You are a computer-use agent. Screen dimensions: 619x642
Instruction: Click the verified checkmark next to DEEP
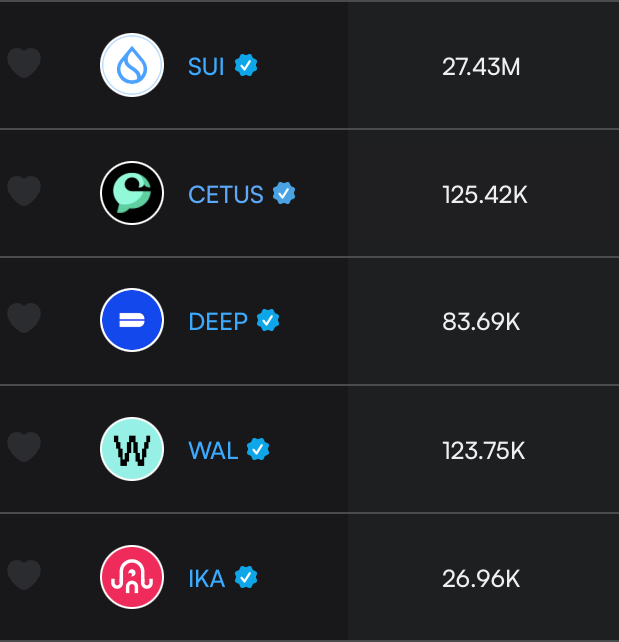pyautogui.click(x=268, y=320)
